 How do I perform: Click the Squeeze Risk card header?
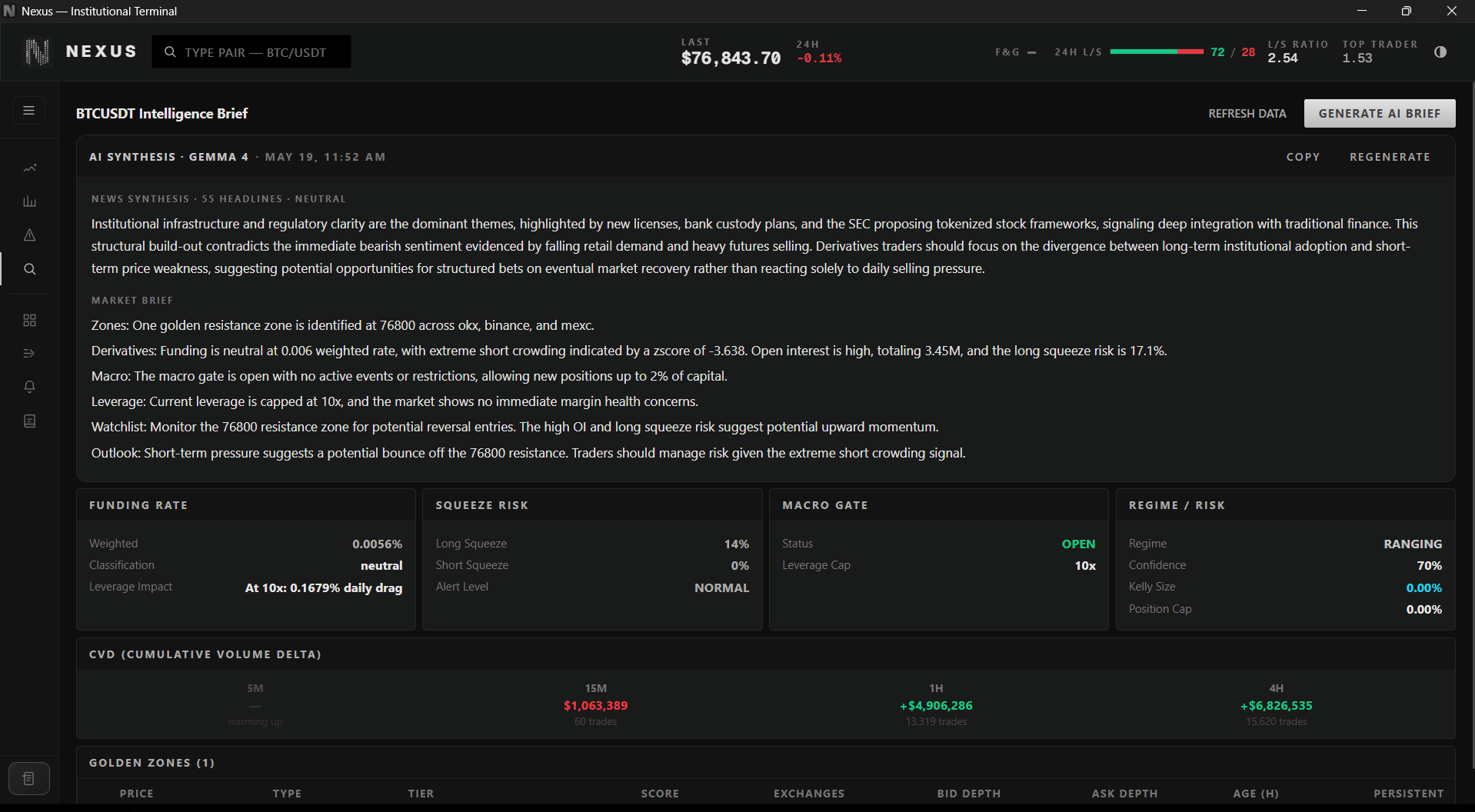coord(592,505)
